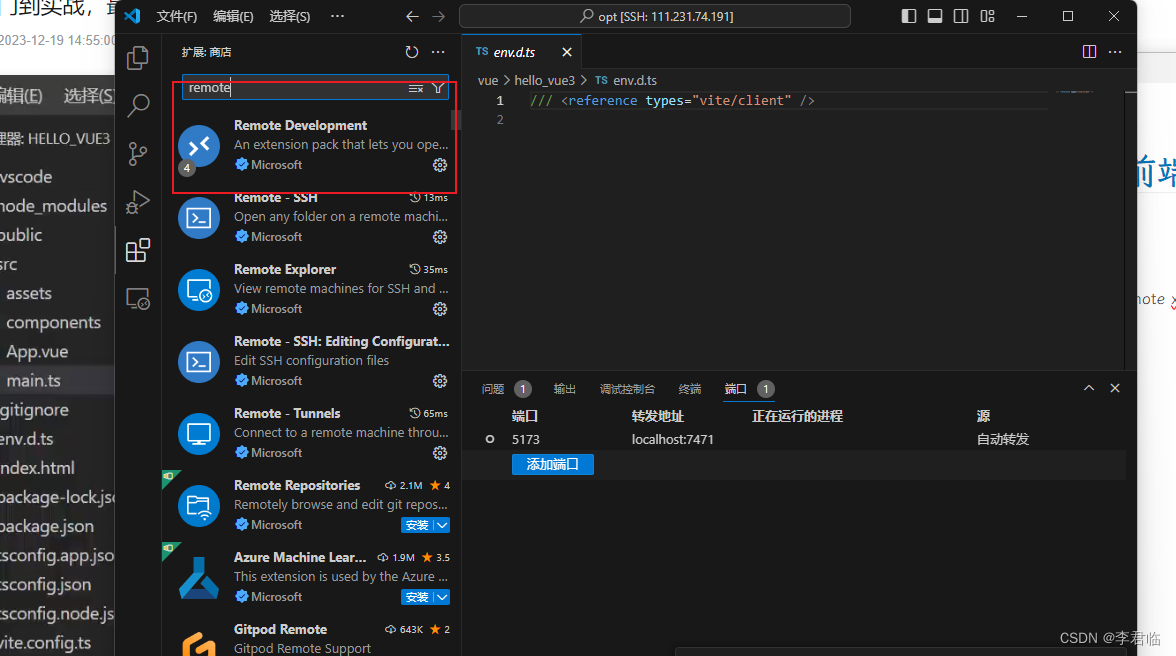Open the 选择(S) menu

click(290, 16)
